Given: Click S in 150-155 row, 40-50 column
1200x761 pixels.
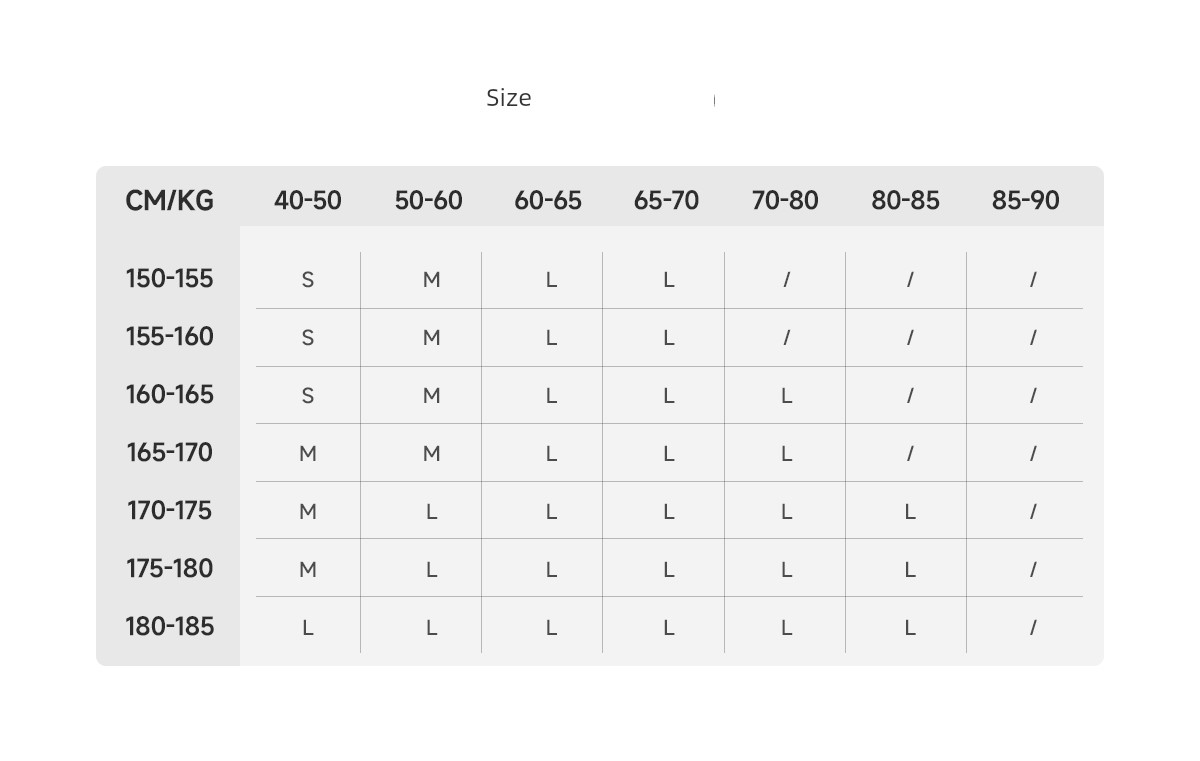Looking at the screenshot, I should [308, 280].
